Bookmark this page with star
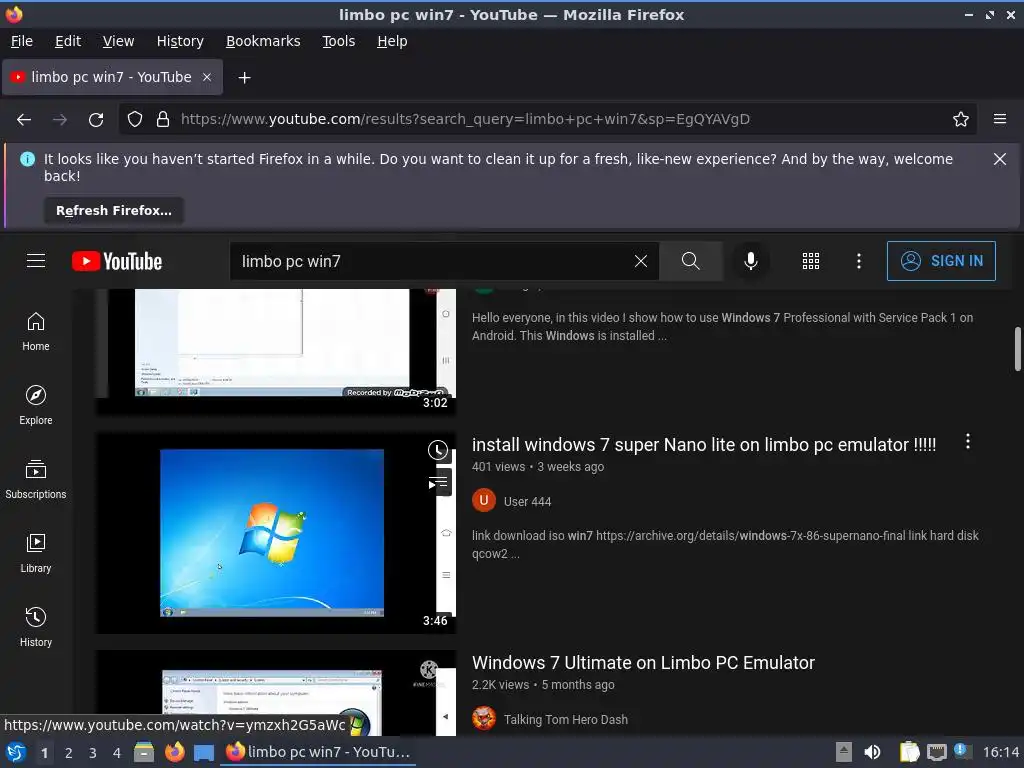1024x768 pixels. point(961,120)
